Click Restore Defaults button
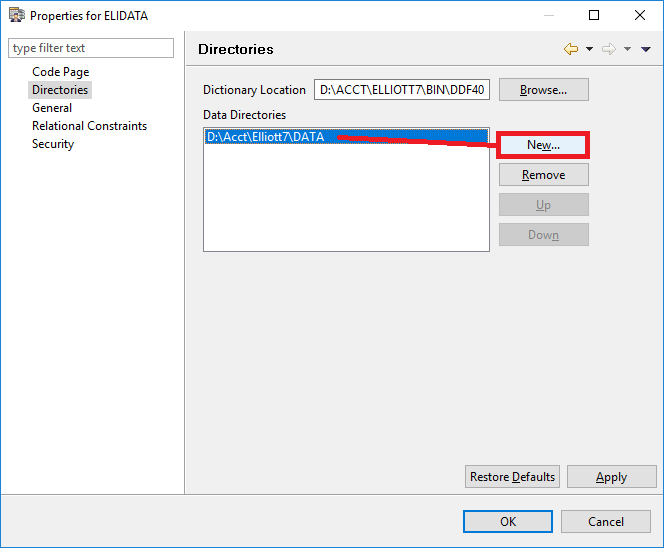 click(512, 476)
